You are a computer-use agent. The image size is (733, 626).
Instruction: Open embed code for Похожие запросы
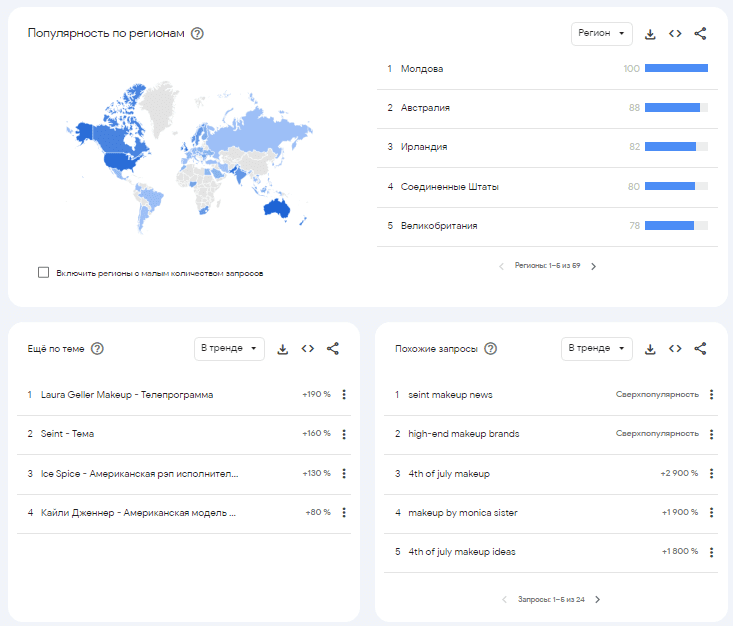point(675,349)
